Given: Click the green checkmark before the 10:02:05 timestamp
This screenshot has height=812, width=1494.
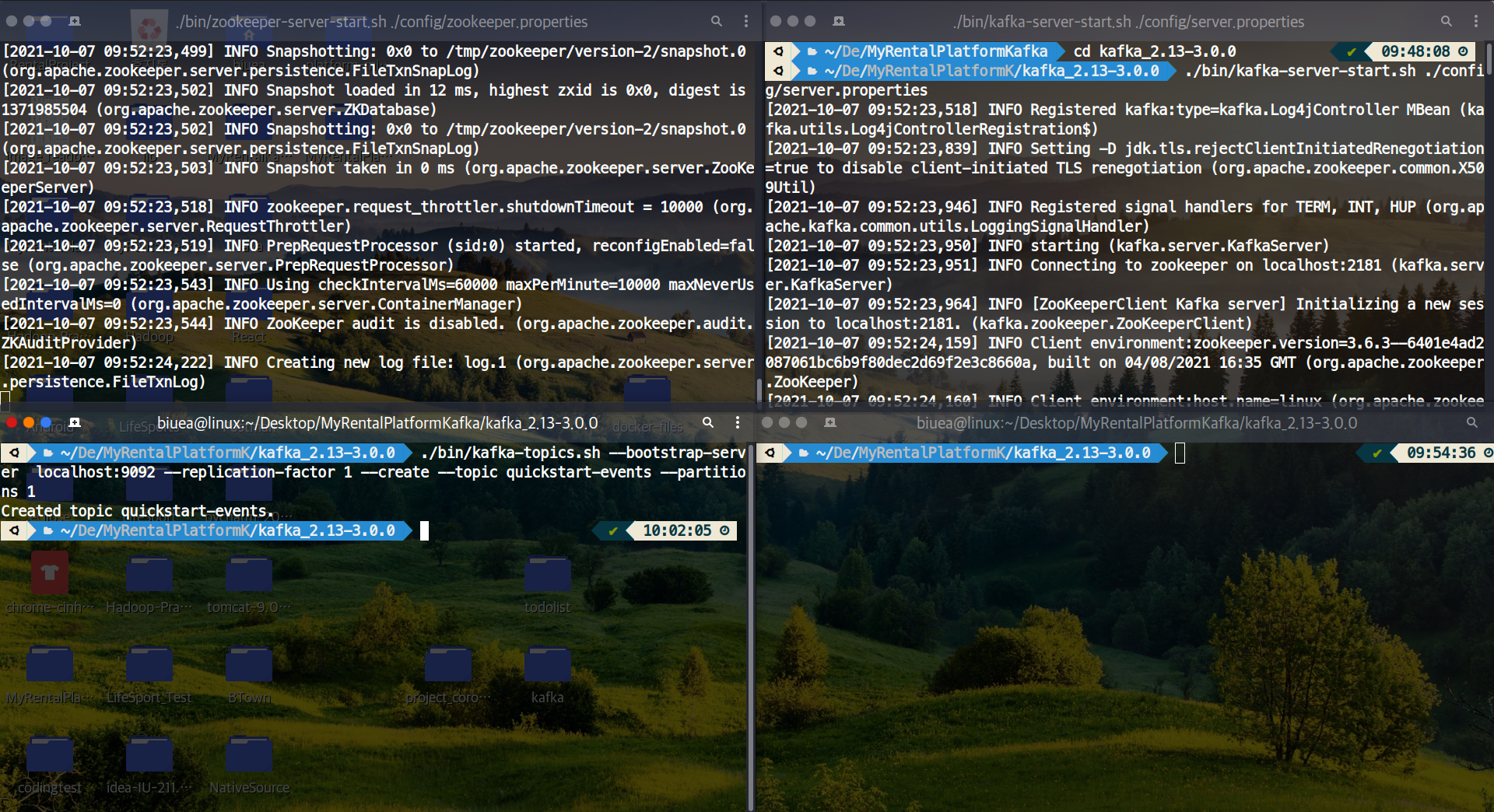Looking at the screenshot, I should [615, 530].
